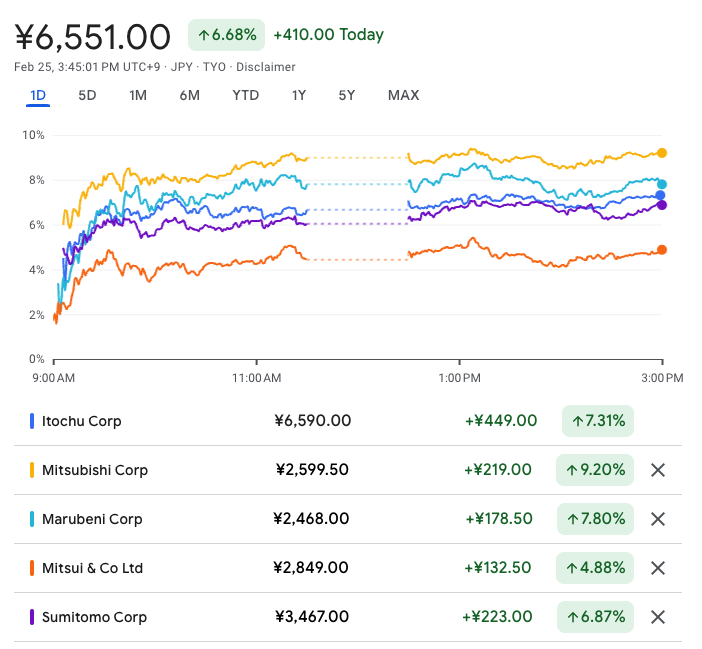Switch chart to 1Y range
Image resolution: width=702 pixels, height=649 pixels.
(x=299, y=95)
